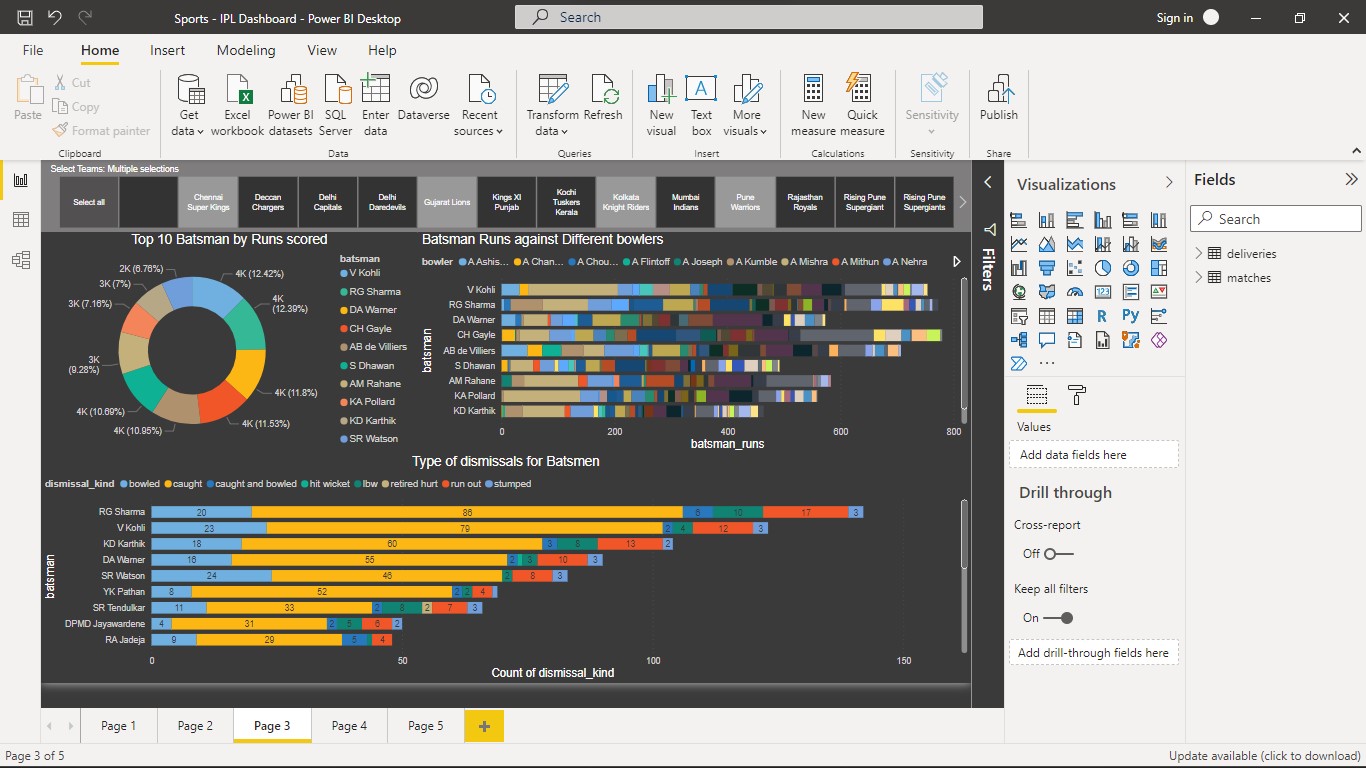Open the Get data dropdown
The image size is (1366, 768).
pos(189,104)
